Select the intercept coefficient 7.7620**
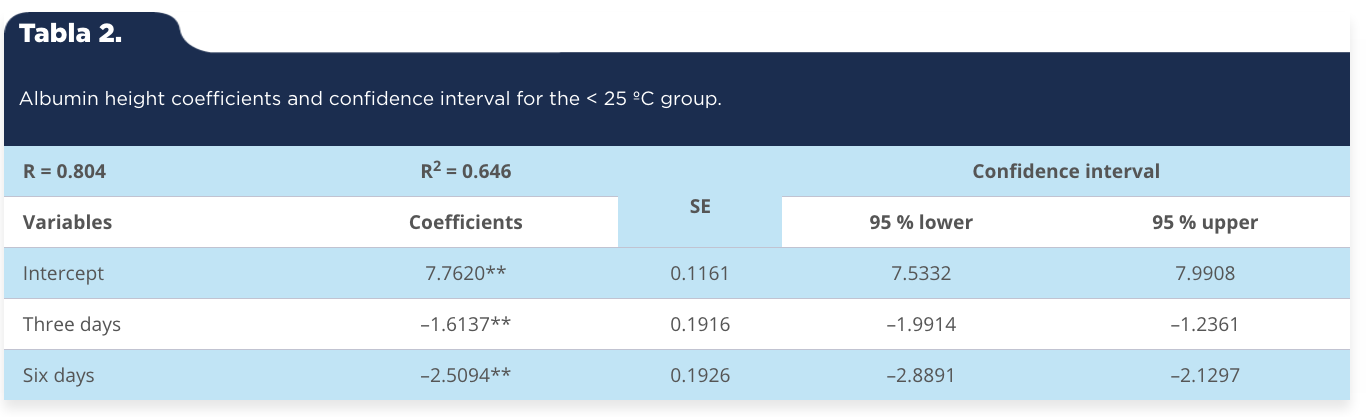This screenshot has height=417, width=1366. point(466,273)
